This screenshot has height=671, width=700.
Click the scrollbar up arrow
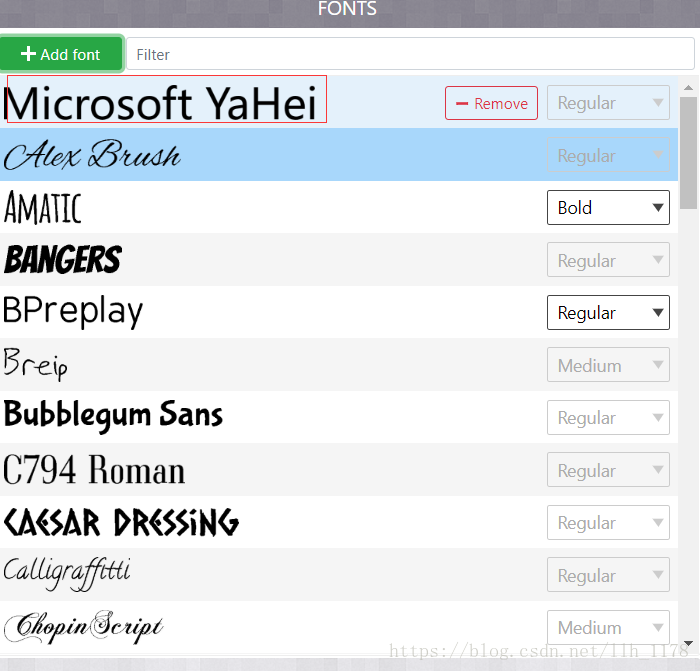tap(688, 88)
